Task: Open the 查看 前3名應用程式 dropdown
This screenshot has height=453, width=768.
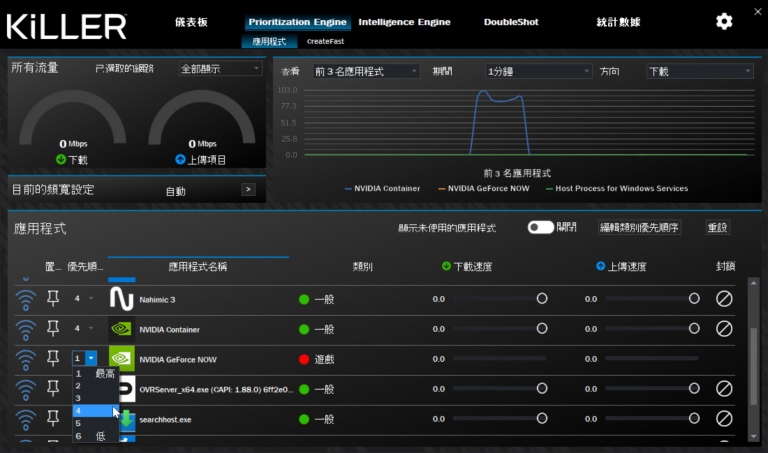Action: 366,72
